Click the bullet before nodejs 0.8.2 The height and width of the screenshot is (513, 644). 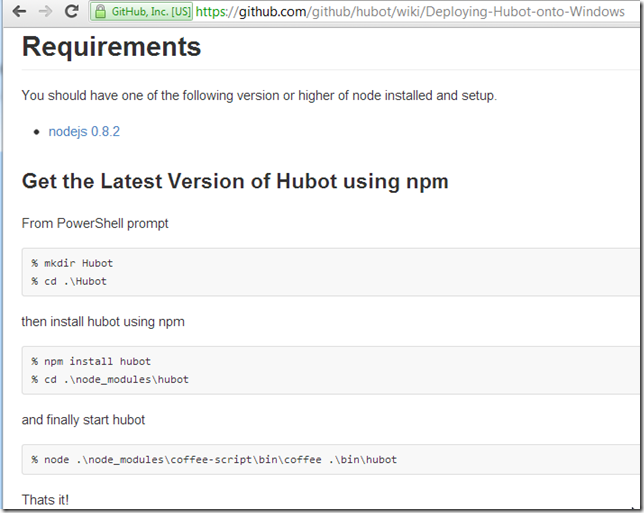click(37, 132)
